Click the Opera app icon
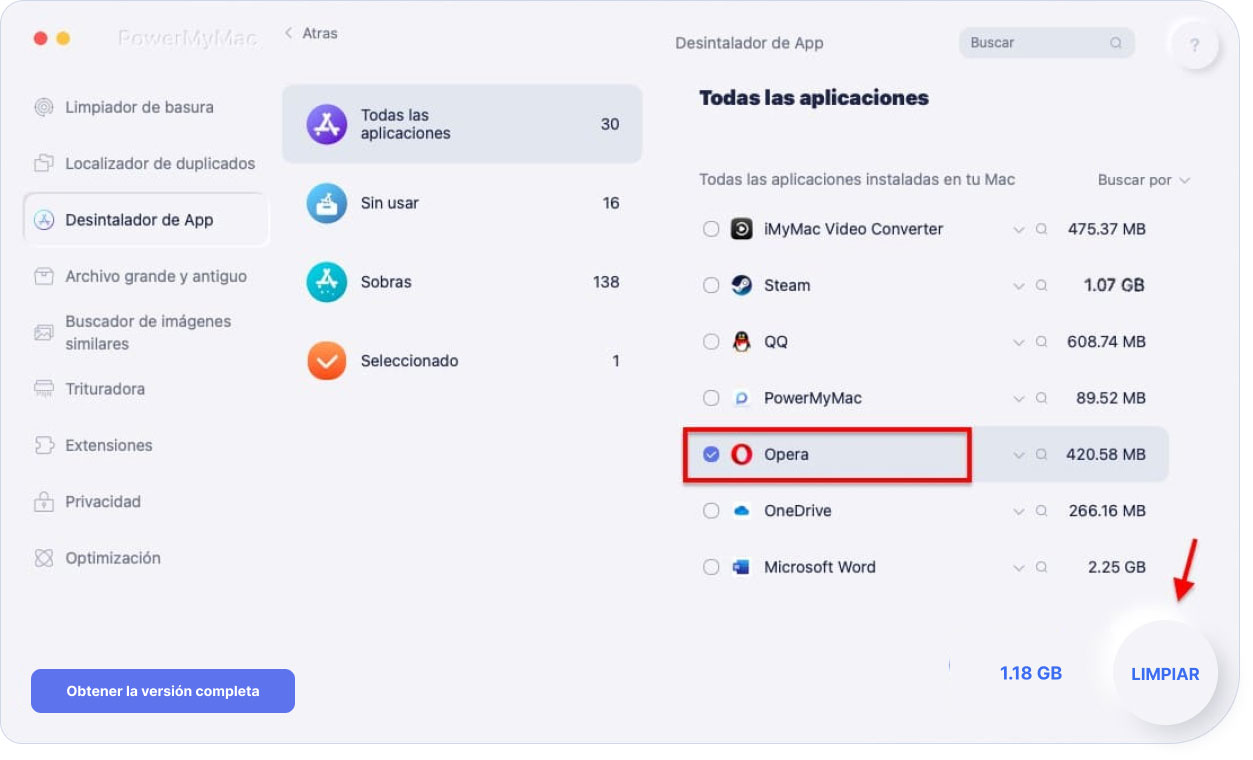 (741, 454)
